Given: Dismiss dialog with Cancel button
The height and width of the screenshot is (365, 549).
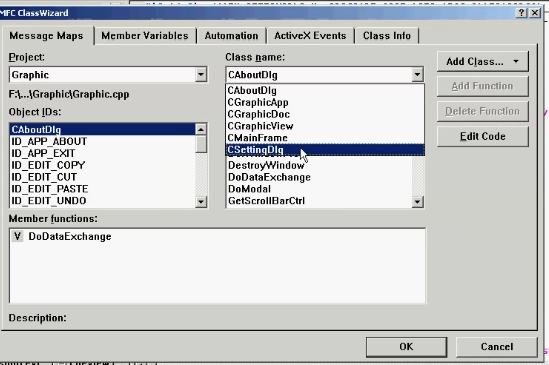Looking at the screenshot, I should (497, 347).
